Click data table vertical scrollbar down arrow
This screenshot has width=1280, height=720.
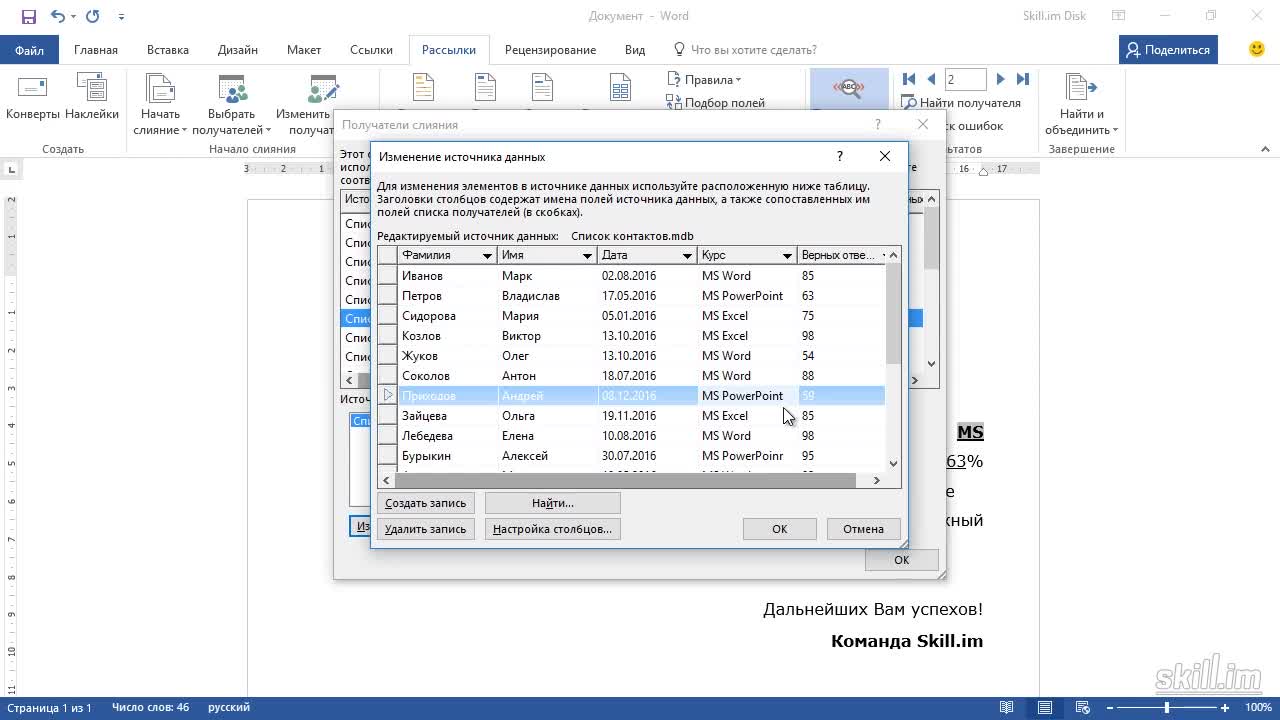pos(893,464)
